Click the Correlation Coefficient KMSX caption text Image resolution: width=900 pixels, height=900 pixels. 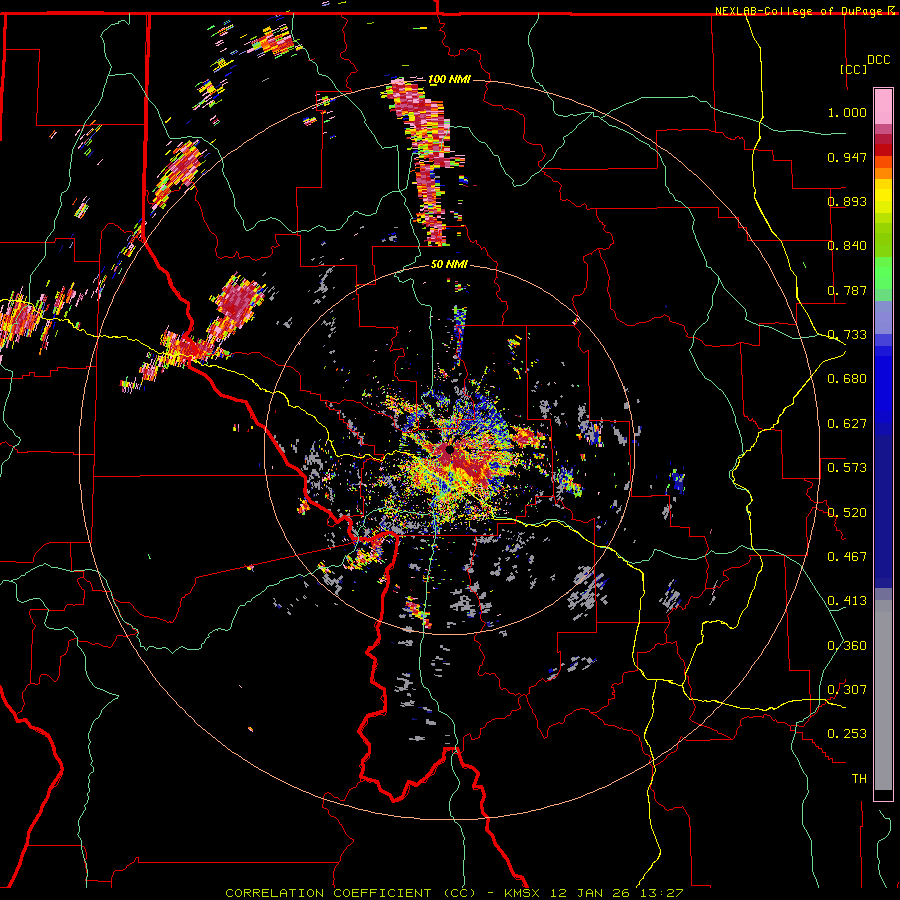click(x=454, y=893)
